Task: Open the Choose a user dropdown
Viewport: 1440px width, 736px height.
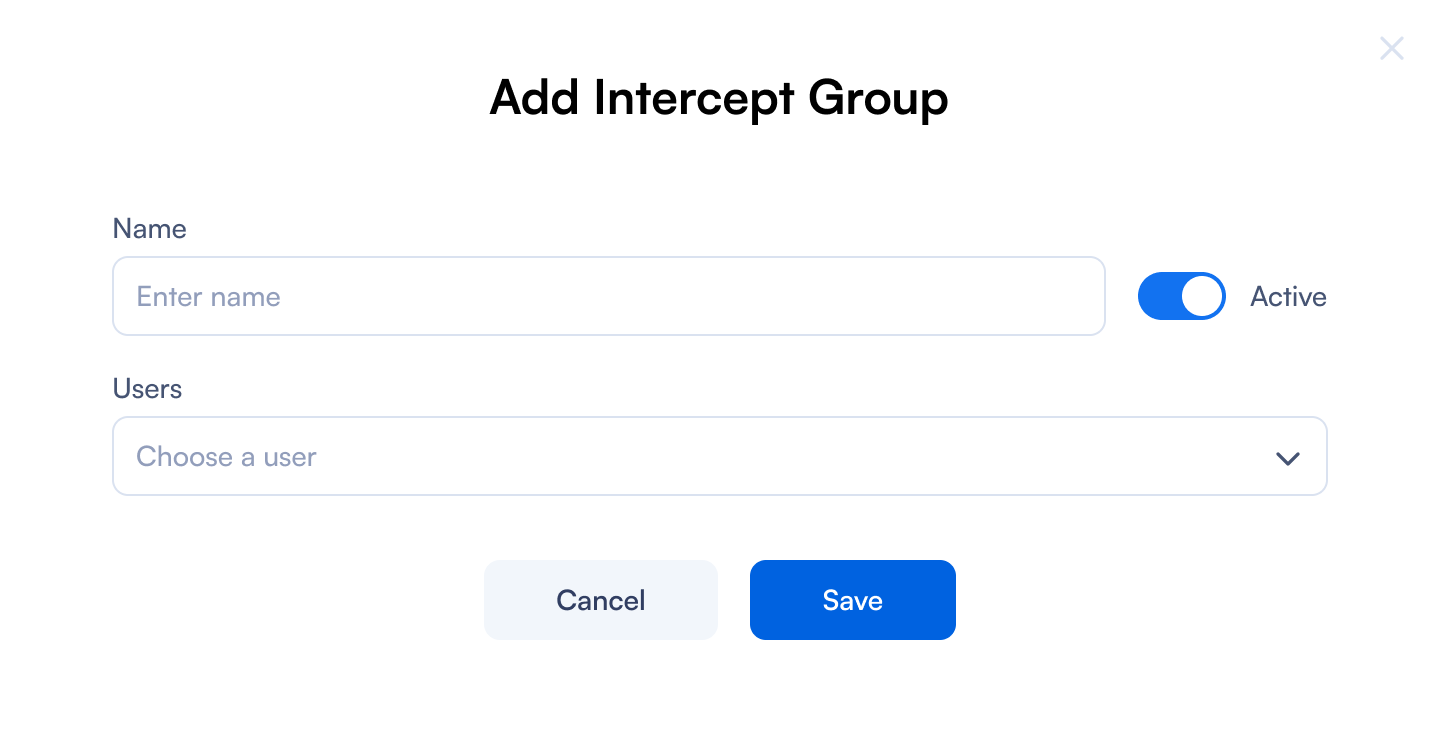Action: [x=719, y=456]
